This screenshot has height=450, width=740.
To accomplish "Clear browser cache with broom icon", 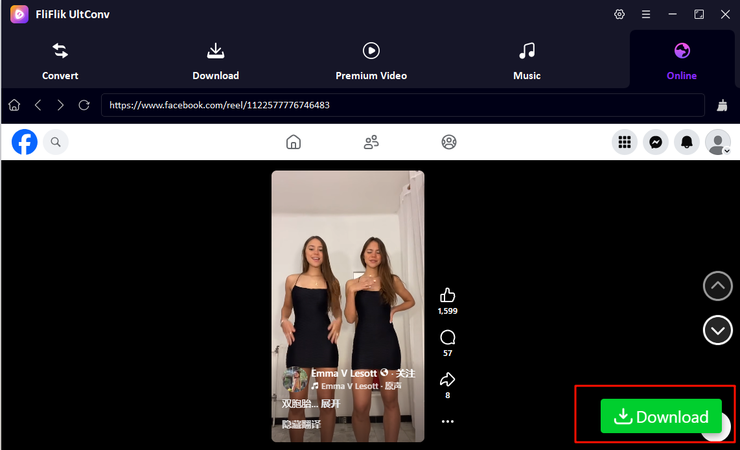I will click(722, 105).
